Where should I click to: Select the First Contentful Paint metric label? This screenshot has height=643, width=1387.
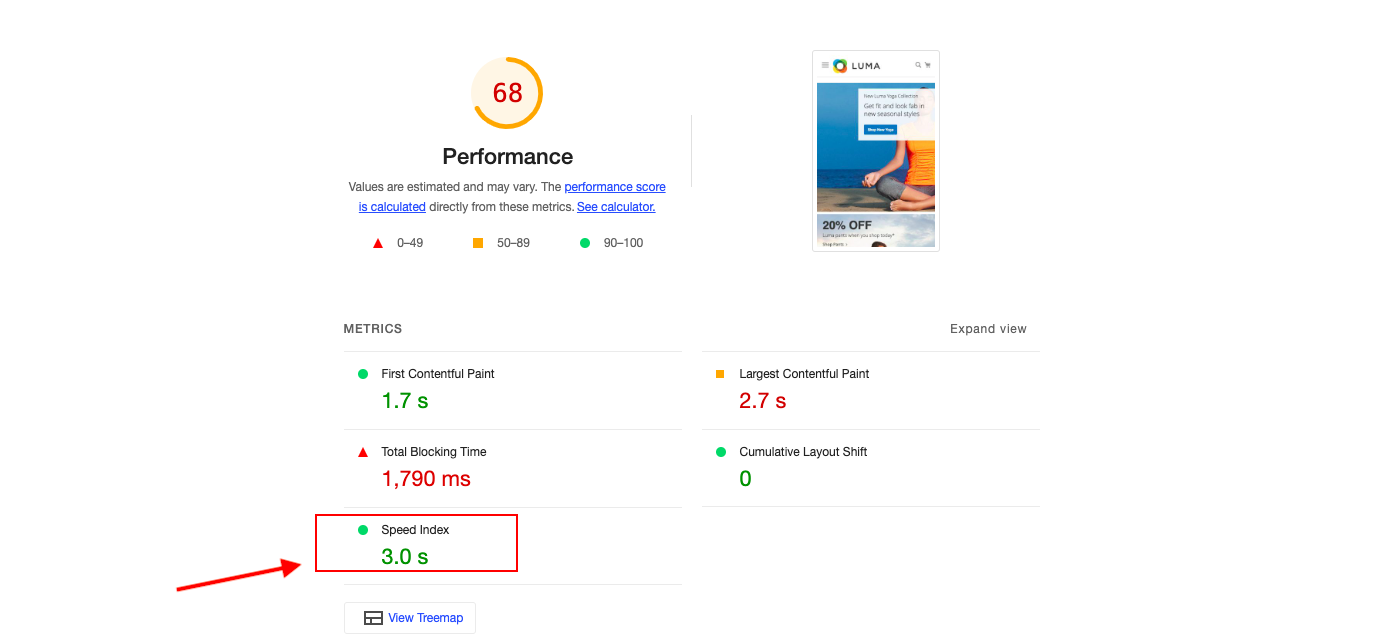tap(437, 374)
